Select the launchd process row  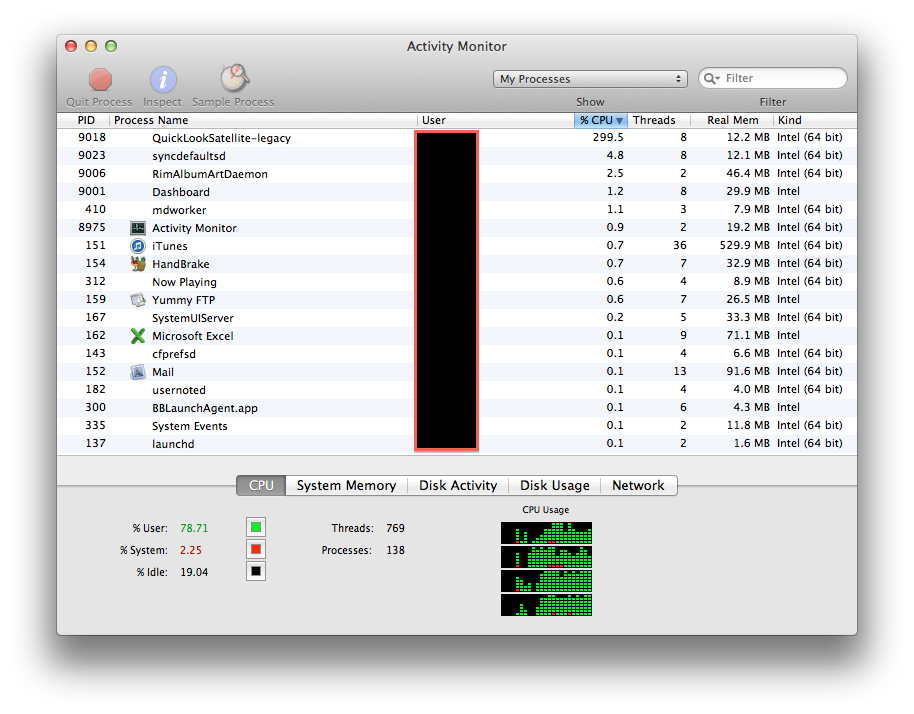pos(457,444)
